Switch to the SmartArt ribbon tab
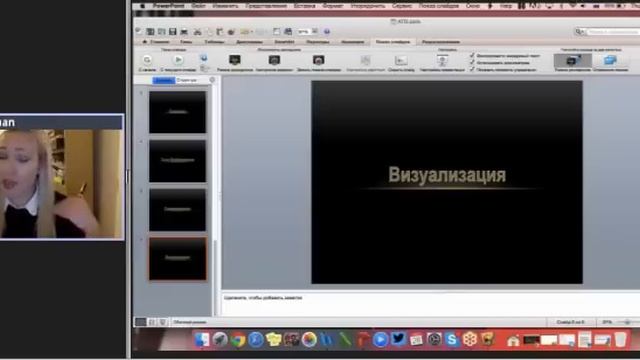Image resolution: width=640 pixels, height=360 pixels. (x=284, y=42)
